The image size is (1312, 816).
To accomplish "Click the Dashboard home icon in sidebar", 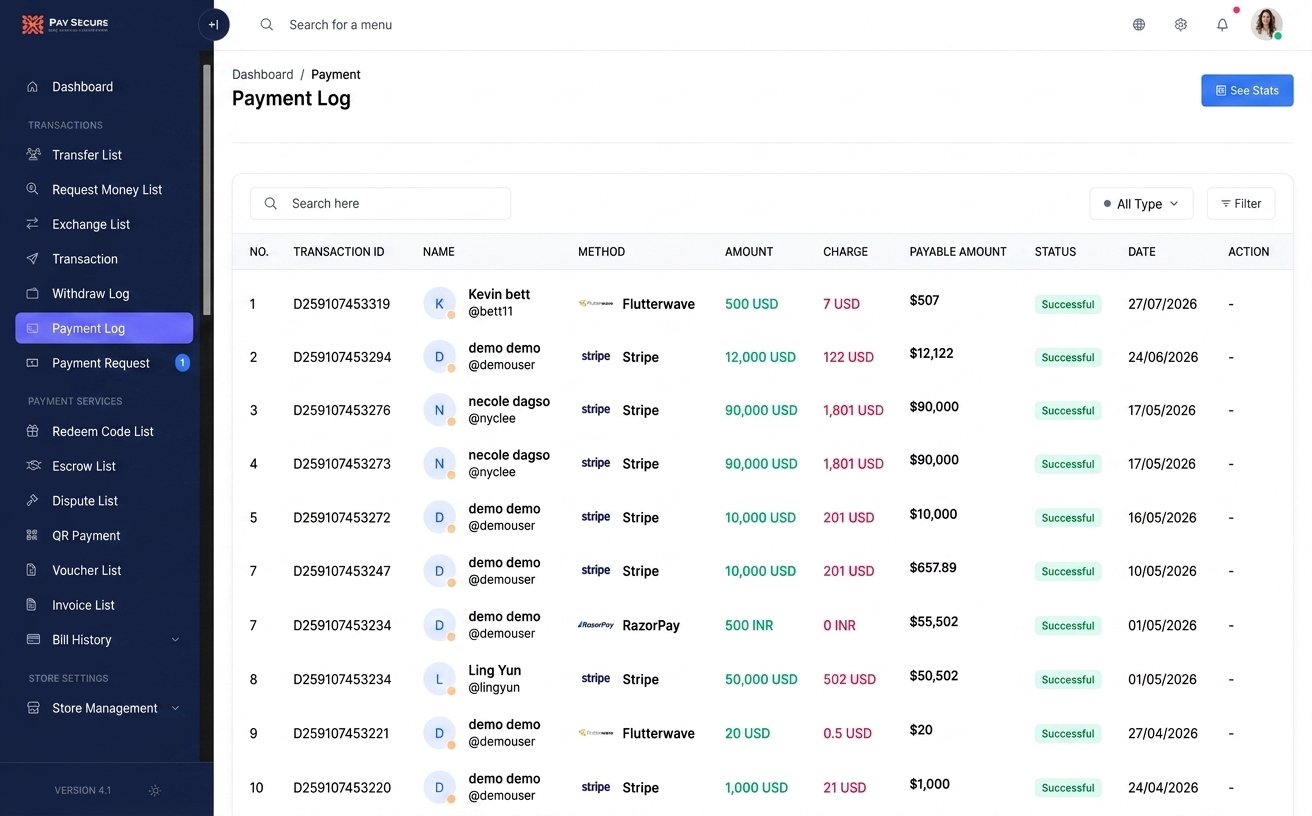I will 33,87.
